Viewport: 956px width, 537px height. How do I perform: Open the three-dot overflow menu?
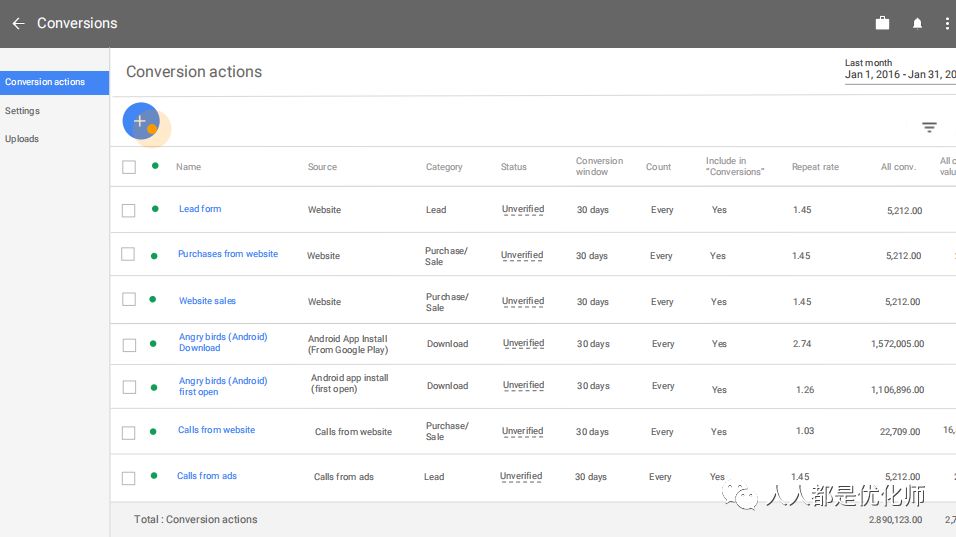(947, 23)
